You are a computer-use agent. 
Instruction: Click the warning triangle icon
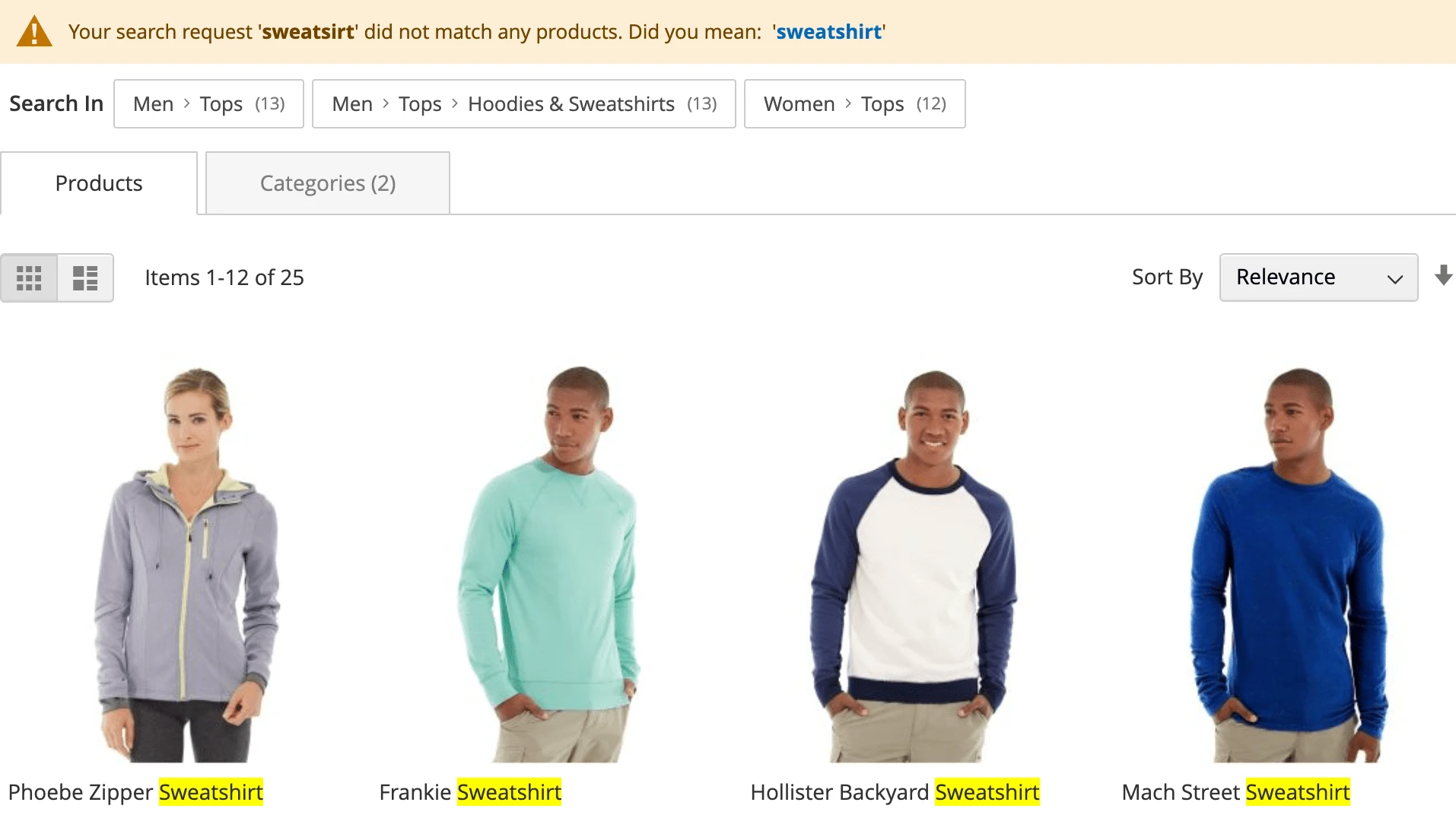coord(33,31)
